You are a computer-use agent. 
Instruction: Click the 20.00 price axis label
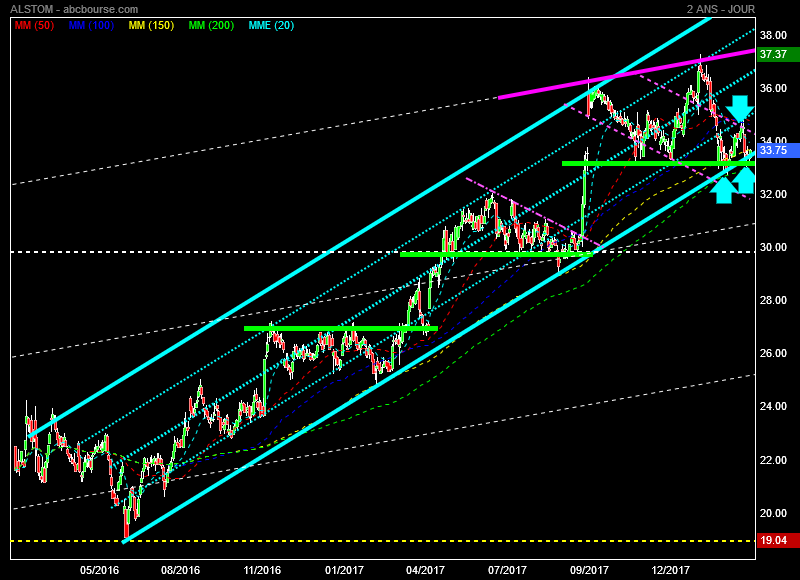point(773,513)
